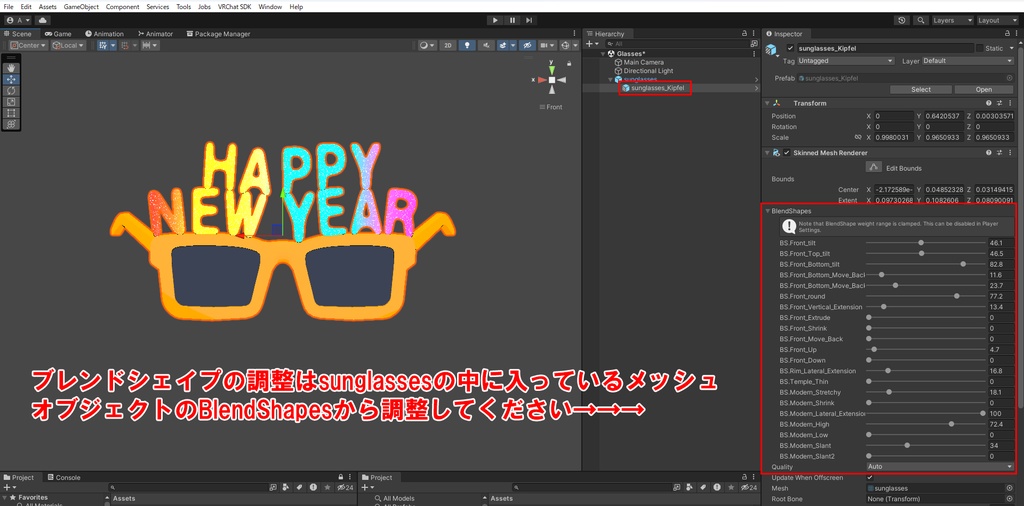Switch to the Package Manager tab
Screen dimensions: 1024x506
tap(218, 33)
